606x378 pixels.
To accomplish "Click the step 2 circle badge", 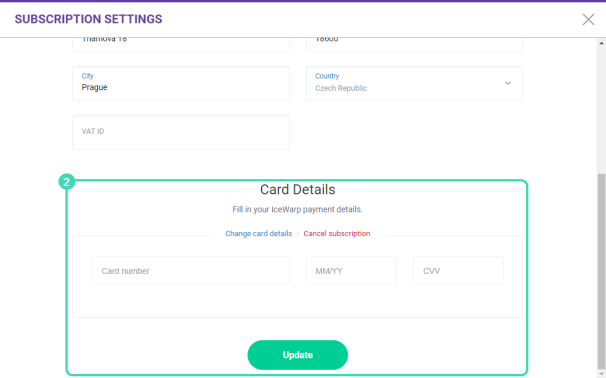I will [66, 182].
